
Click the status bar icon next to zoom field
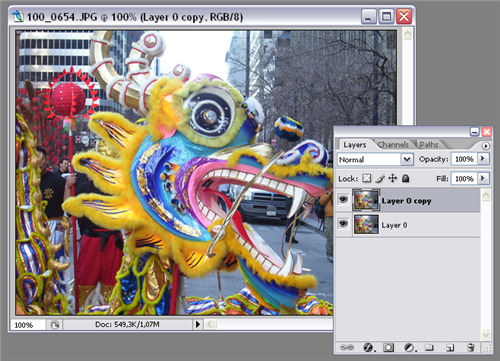click(x=55, y=324)
